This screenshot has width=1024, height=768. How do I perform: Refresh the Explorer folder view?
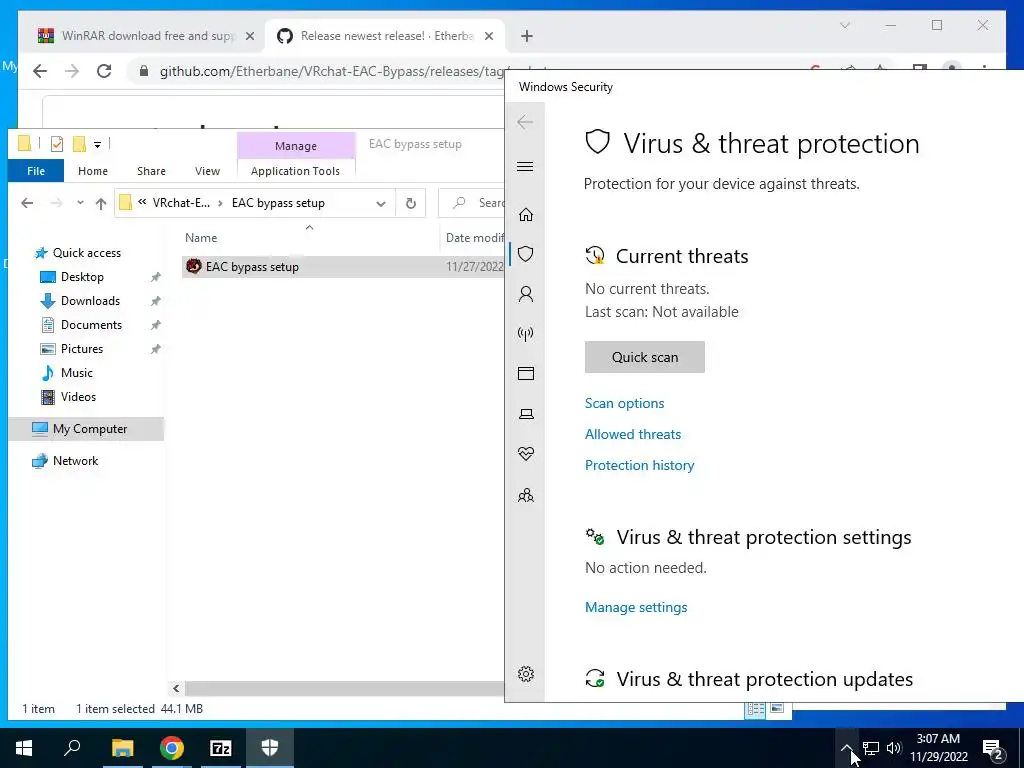pyautogui.click(x=411, y=204)
